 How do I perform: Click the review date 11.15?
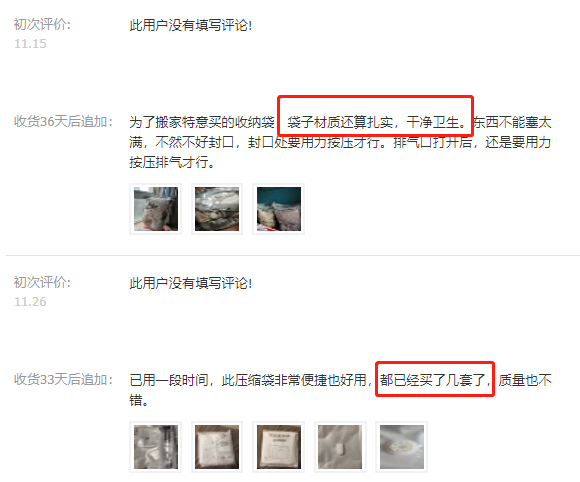tap(30, 44)
